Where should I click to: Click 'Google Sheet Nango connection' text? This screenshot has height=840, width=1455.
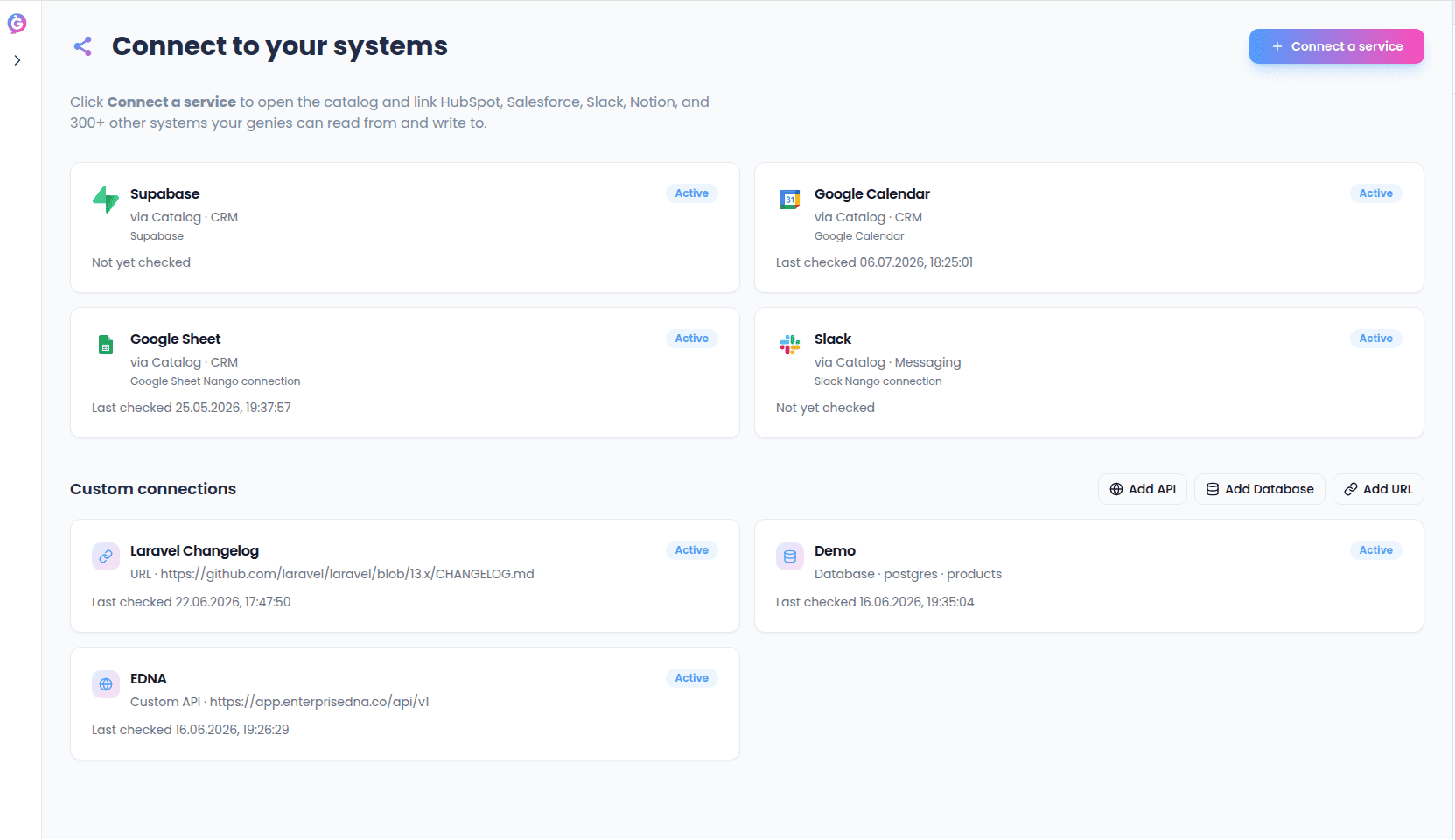coord(215,381)
